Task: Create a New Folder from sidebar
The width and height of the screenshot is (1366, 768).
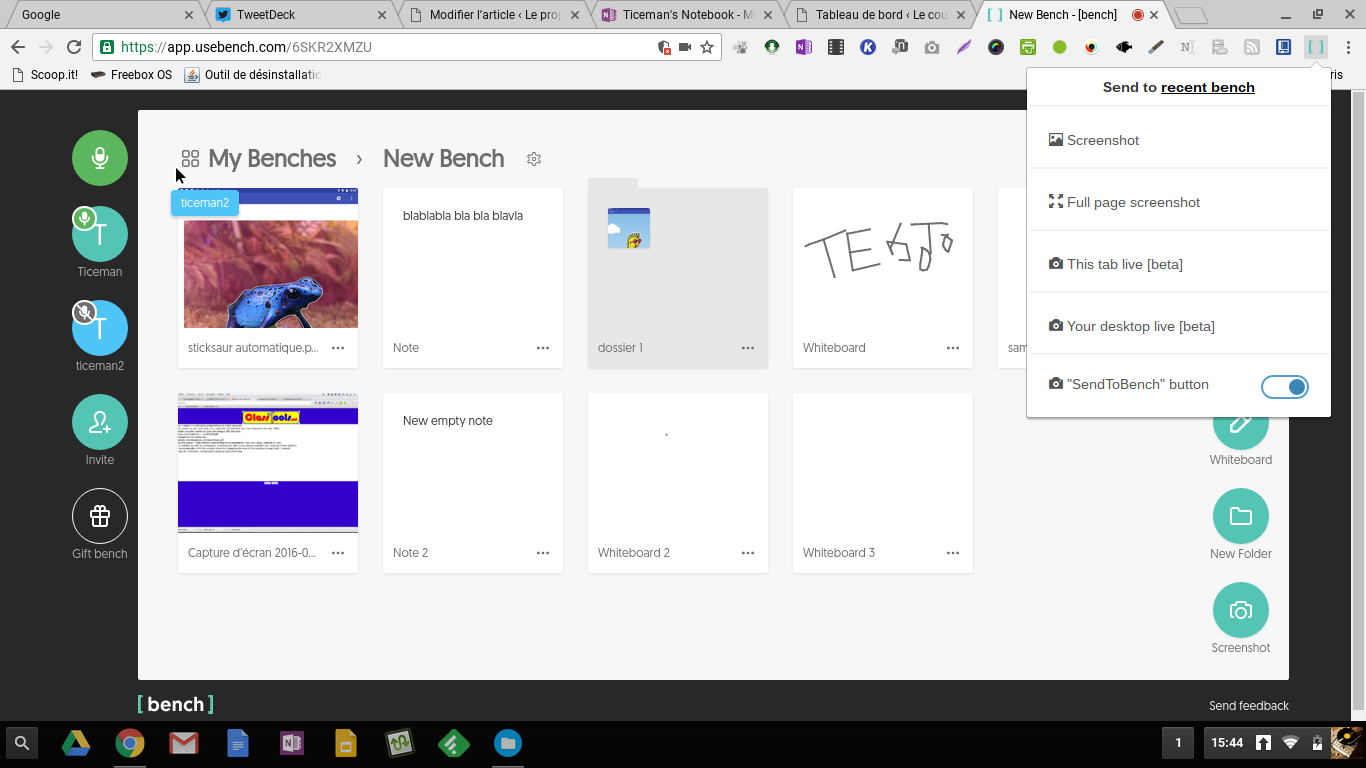Action: click(x=1241, y=516)
